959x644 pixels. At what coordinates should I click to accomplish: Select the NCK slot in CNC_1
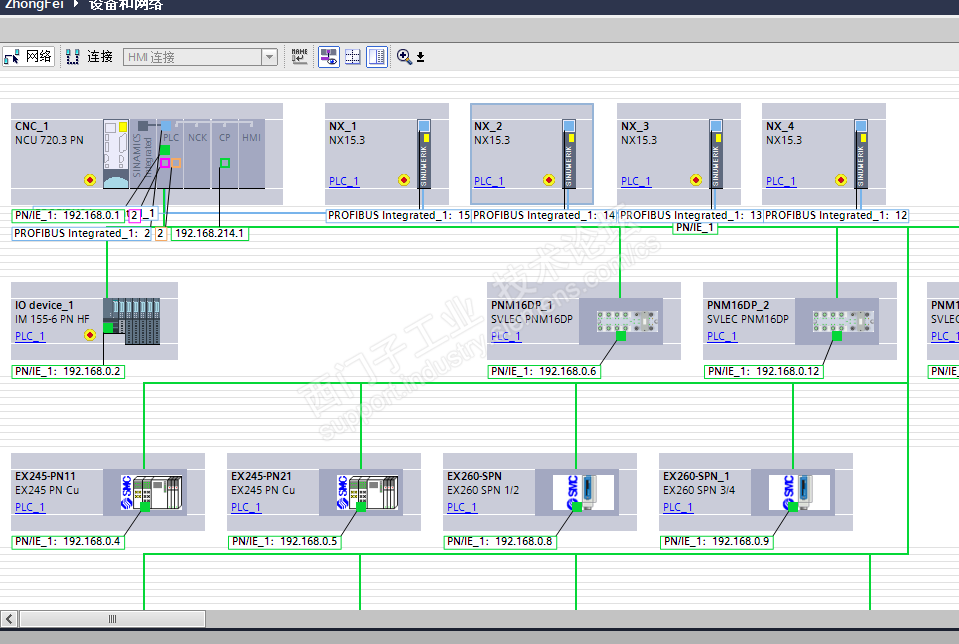[197, 154]
